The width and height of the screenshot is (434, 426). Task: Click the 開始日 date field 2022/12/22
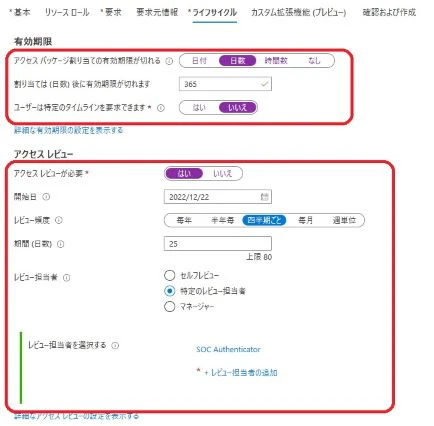click(218, 197)
